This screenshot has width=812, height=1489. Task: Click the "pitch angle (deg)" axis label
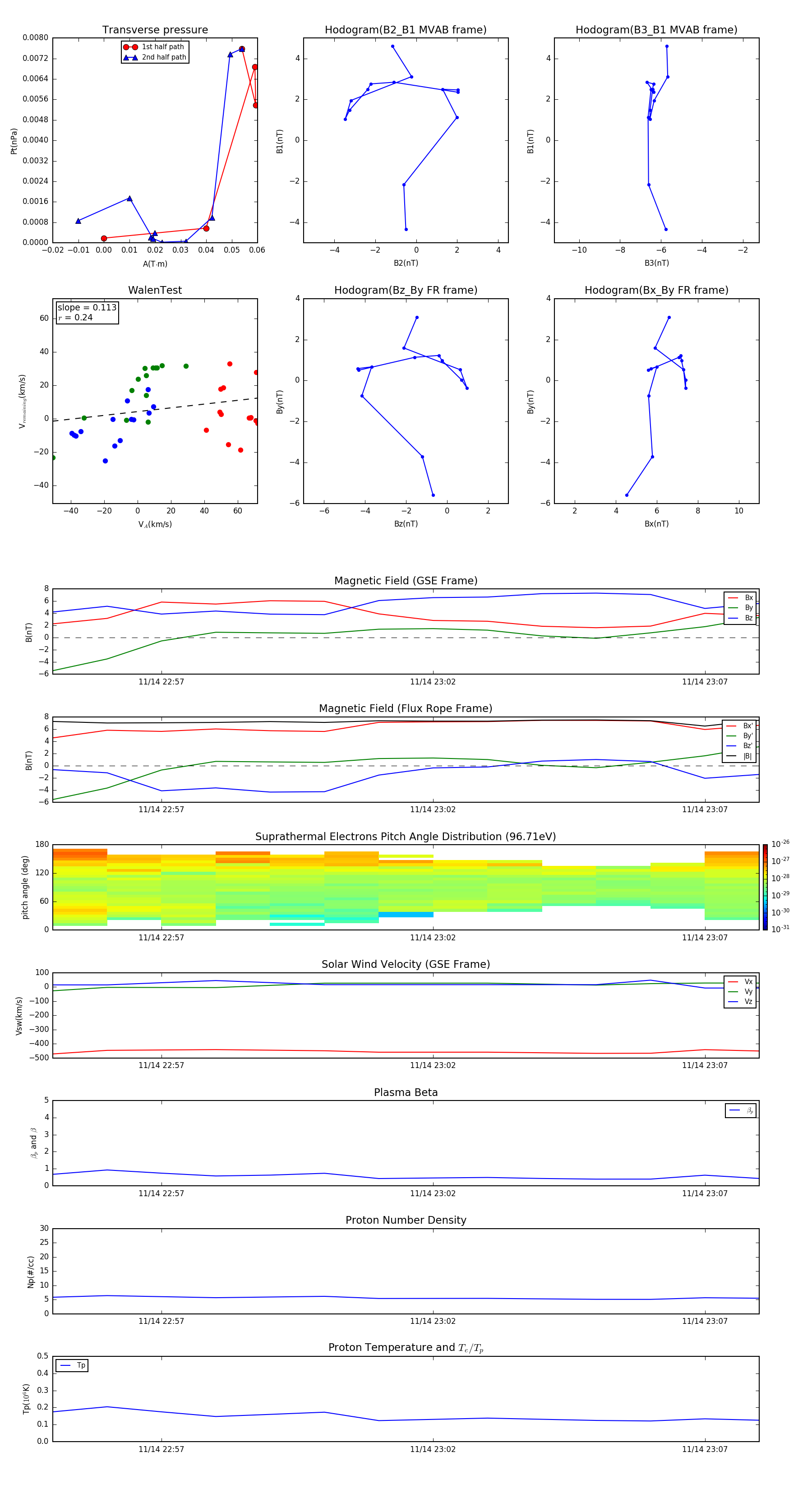25,887
